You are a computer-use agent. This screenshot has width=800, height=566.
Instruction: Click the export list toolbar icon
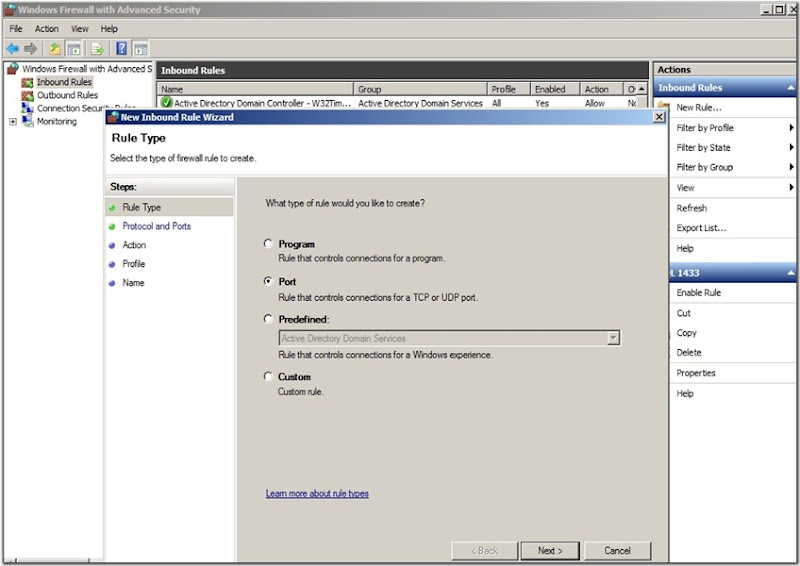(x=97, y=49)
